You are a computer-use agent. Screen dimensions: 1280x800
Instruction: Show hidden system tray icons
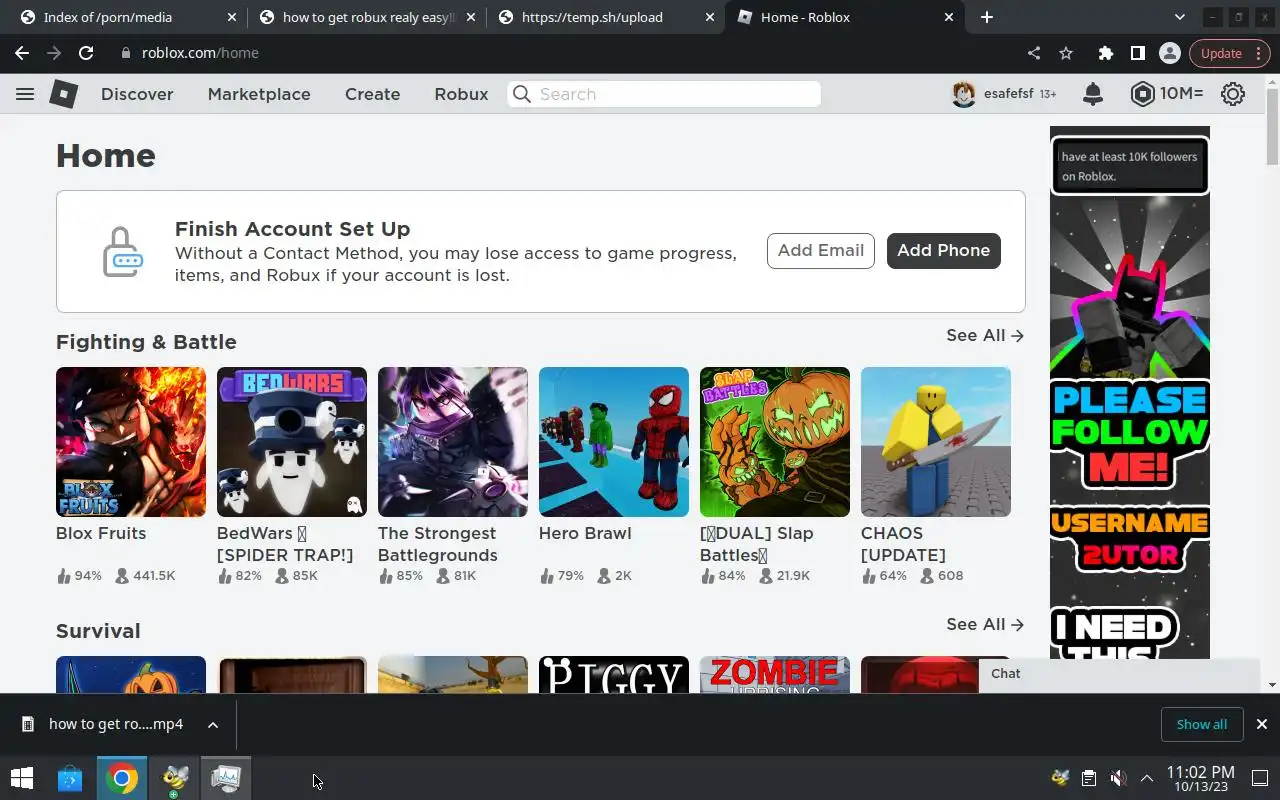tap(1147, 778)
